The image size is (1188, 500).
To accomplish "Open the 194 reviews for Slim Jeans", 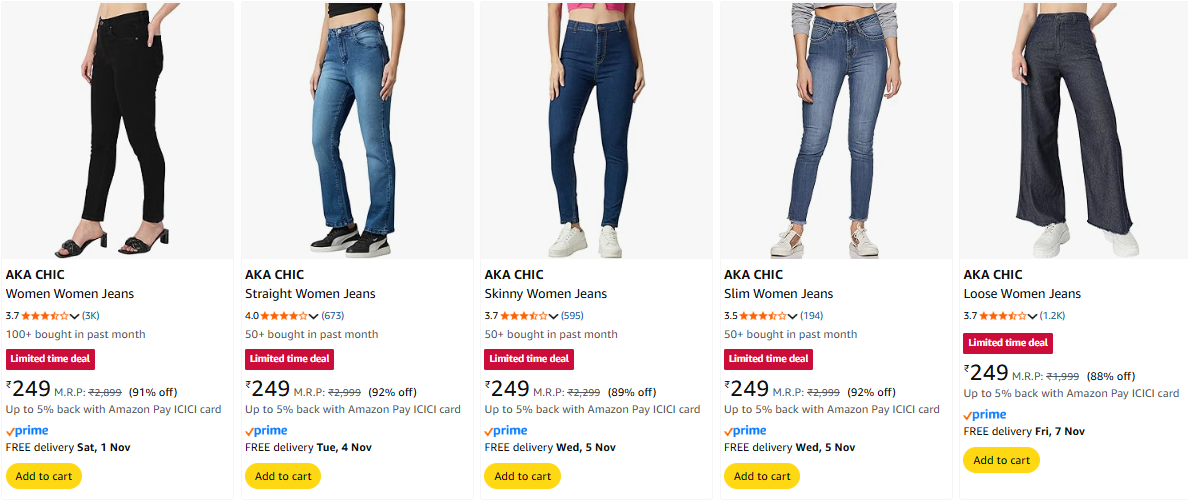I will tap(812, 316).
